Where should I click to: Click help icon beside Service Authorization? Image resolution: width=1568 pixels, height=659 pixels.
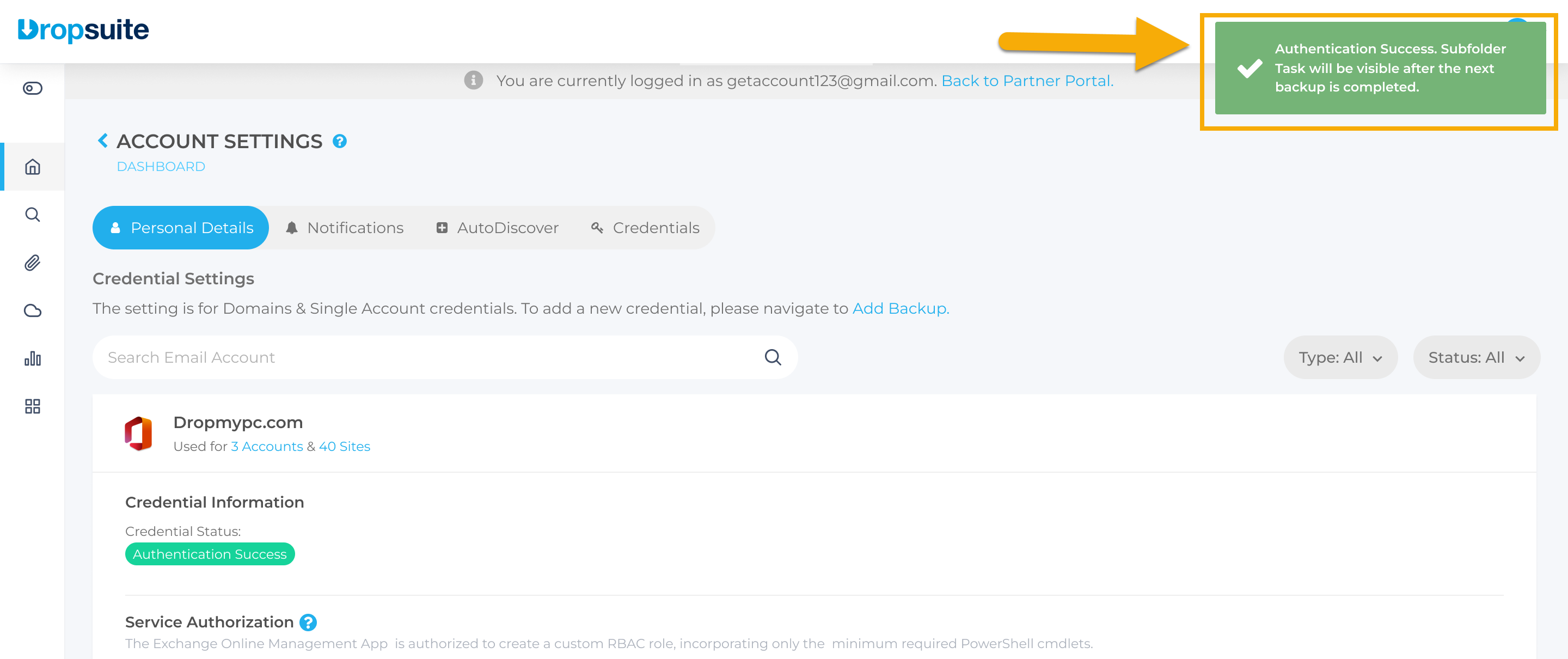point(308,622)
